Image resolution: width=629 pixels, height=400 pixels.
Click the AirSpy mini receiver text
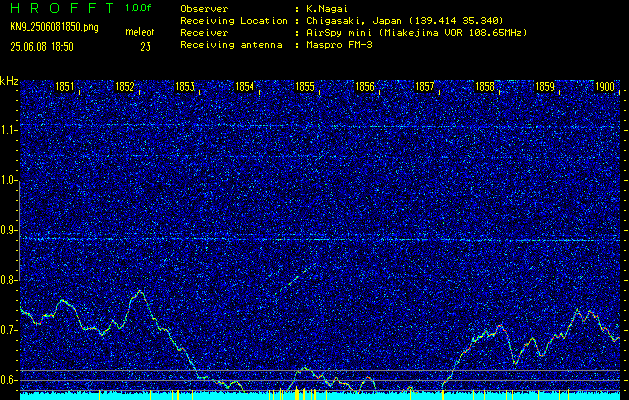416,33
